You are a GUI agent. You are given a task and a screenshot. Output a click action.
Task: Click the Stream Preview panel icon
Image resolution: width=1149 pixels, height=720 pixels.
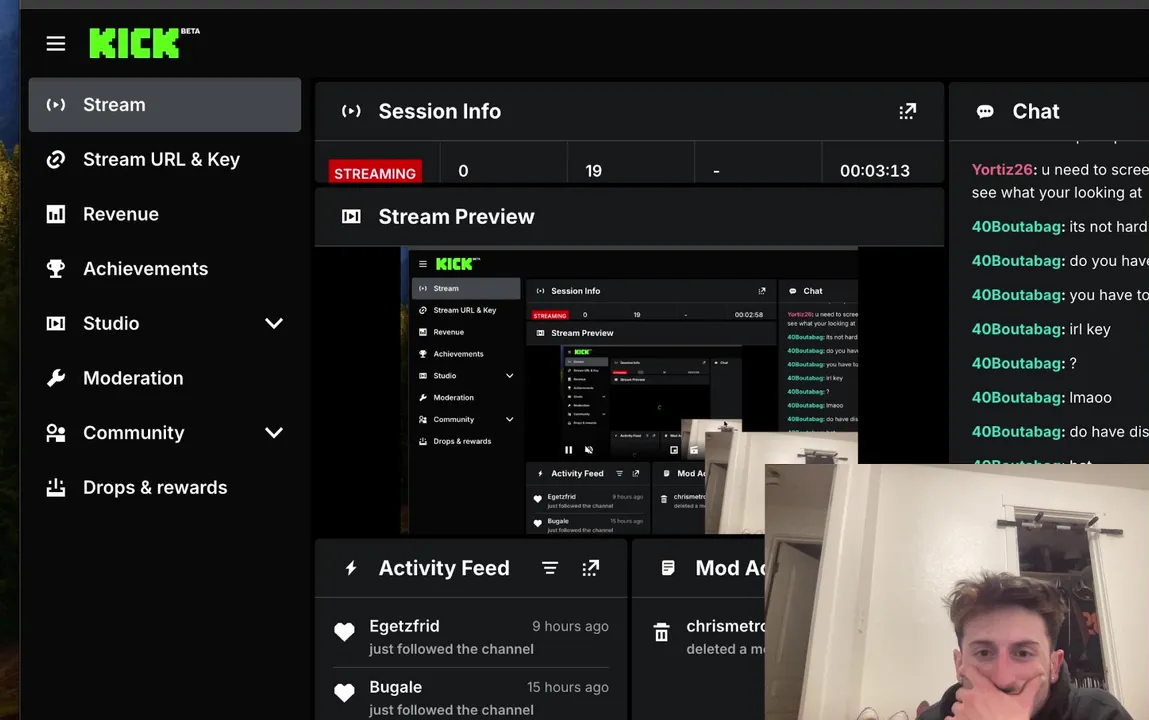[351, 217]
